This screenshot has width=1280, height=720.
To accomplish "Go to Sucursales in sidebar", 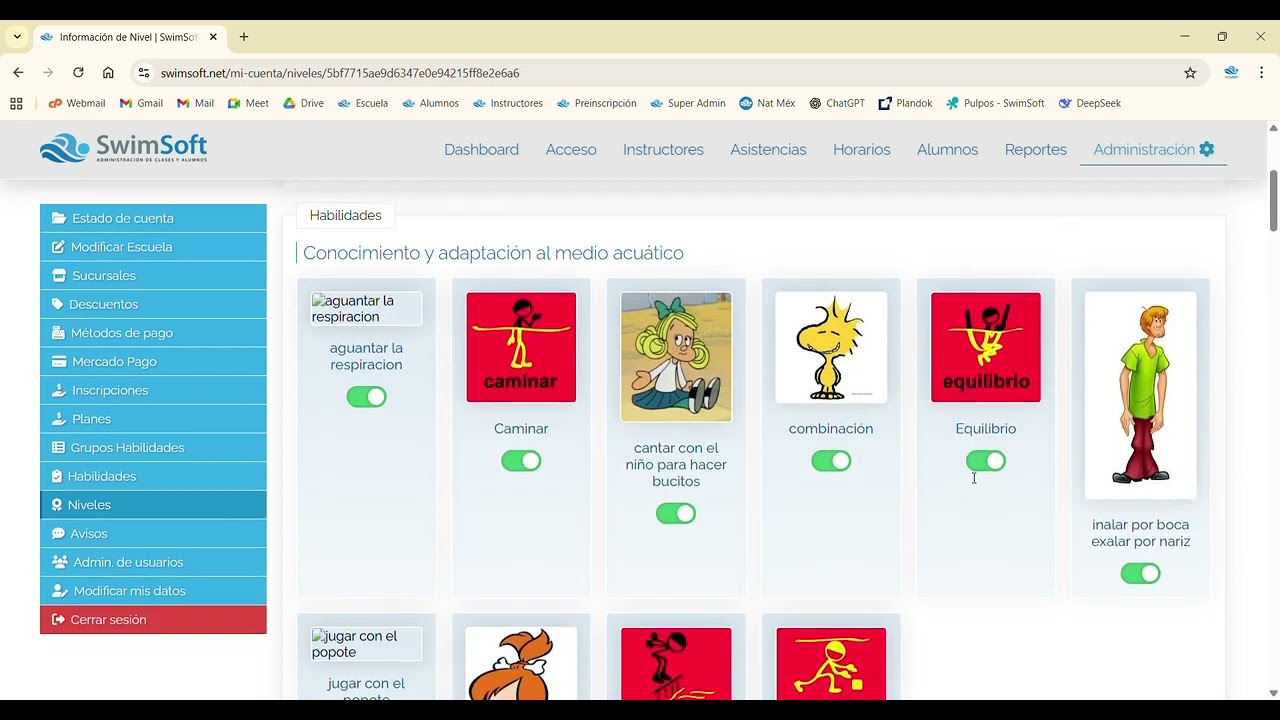I will pyautogui.click(x=153, y=275).
